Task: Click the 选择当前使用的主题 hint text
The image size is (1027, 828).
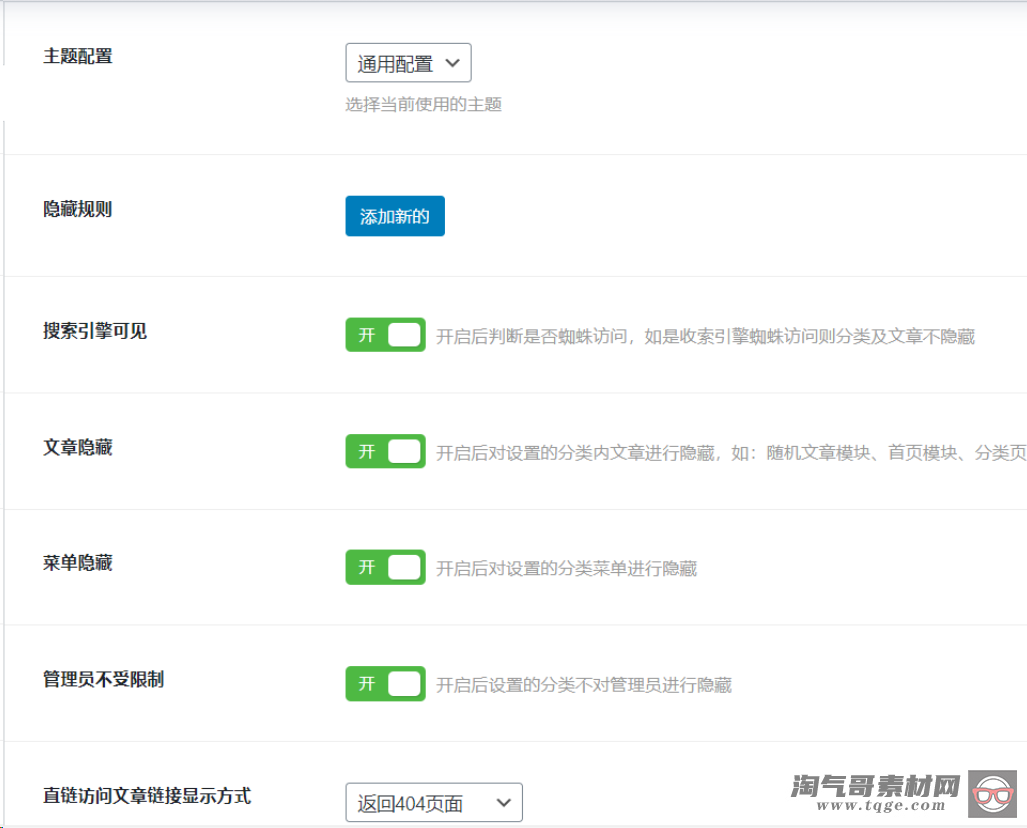Action: click(x=423, y=104)
